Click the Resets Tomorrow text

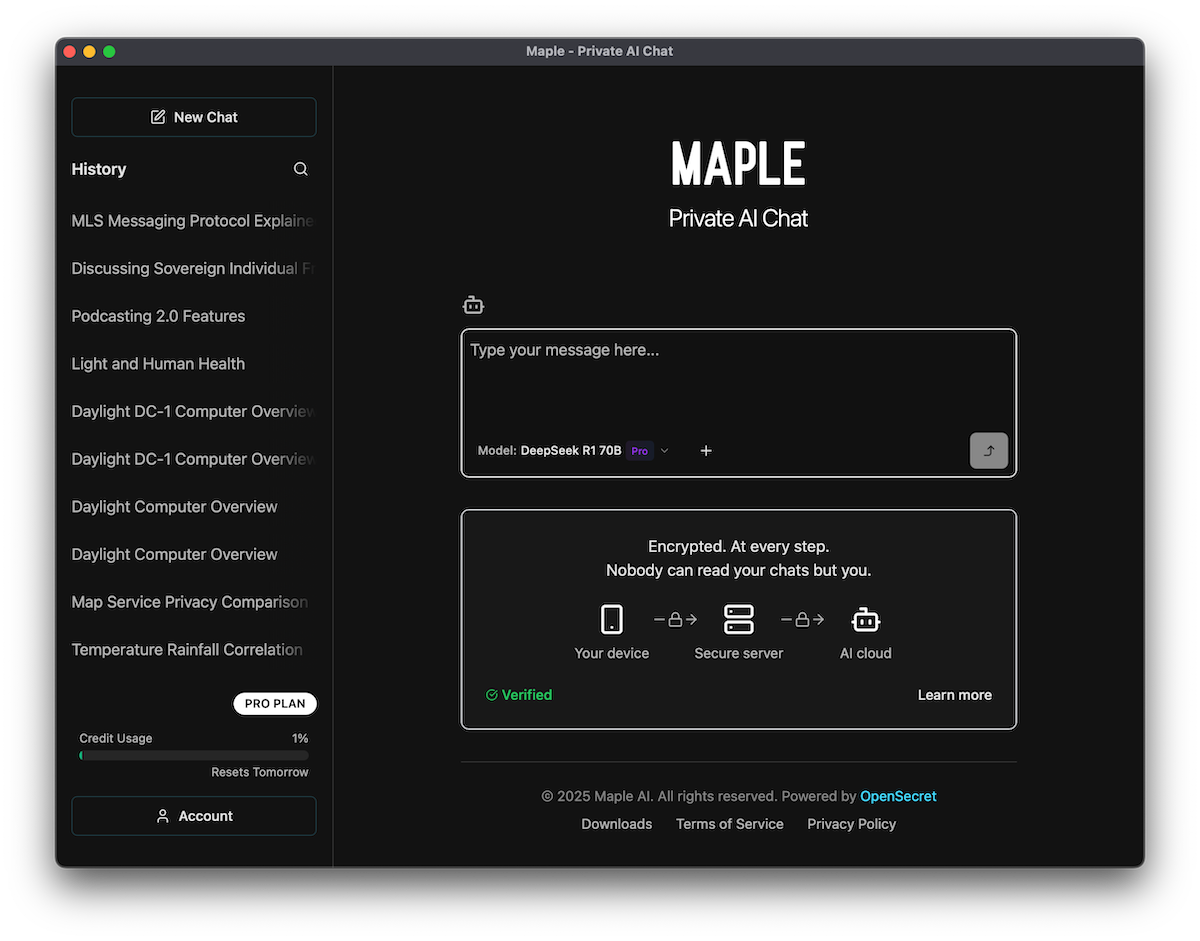tap(260, 772)
